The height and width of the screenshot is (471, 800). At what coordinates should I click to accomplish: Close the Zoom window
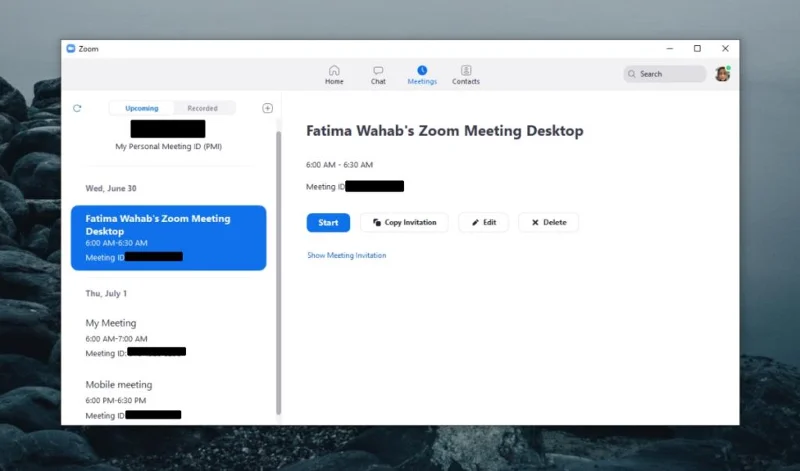click(725, 48)
